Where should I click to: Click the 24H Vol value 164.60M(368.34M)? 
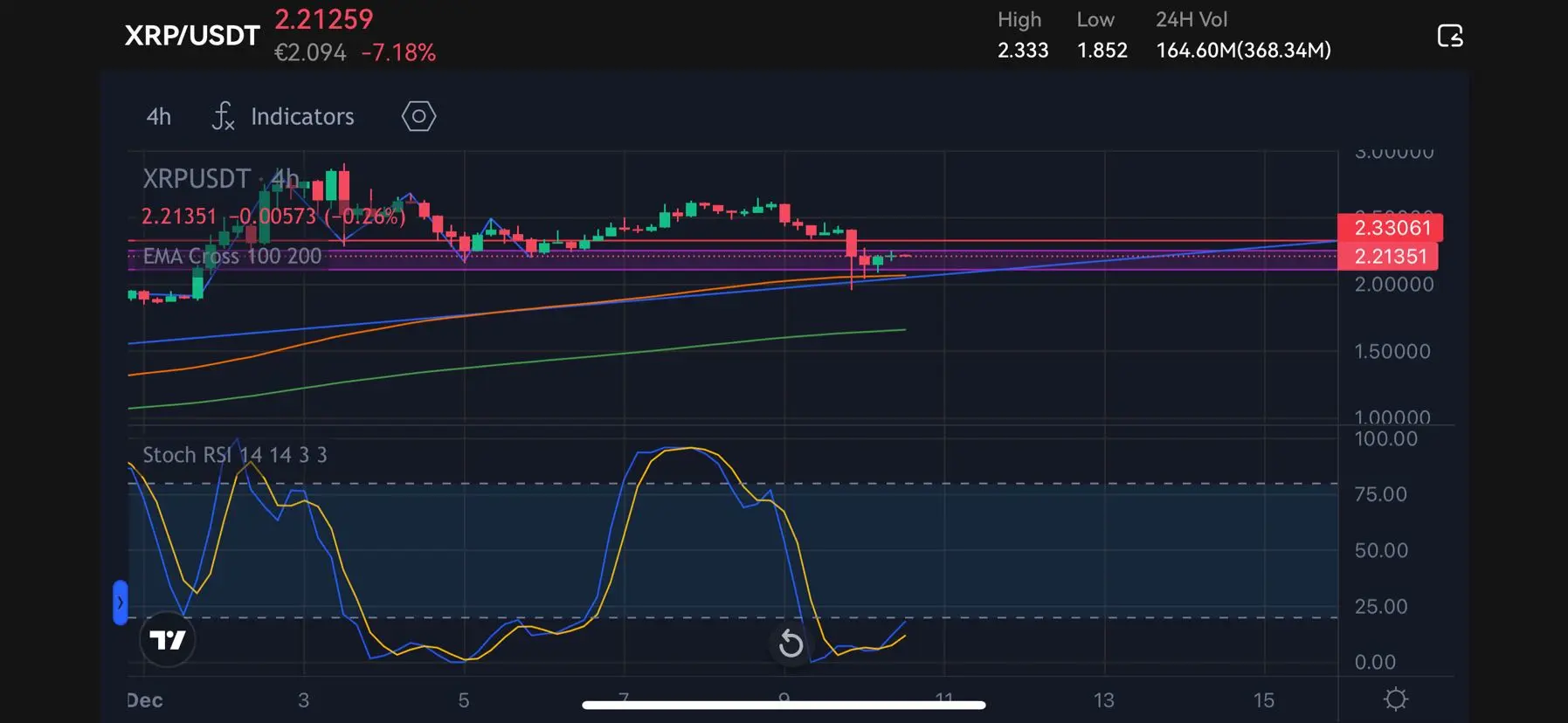click(x=1244, y=51)
